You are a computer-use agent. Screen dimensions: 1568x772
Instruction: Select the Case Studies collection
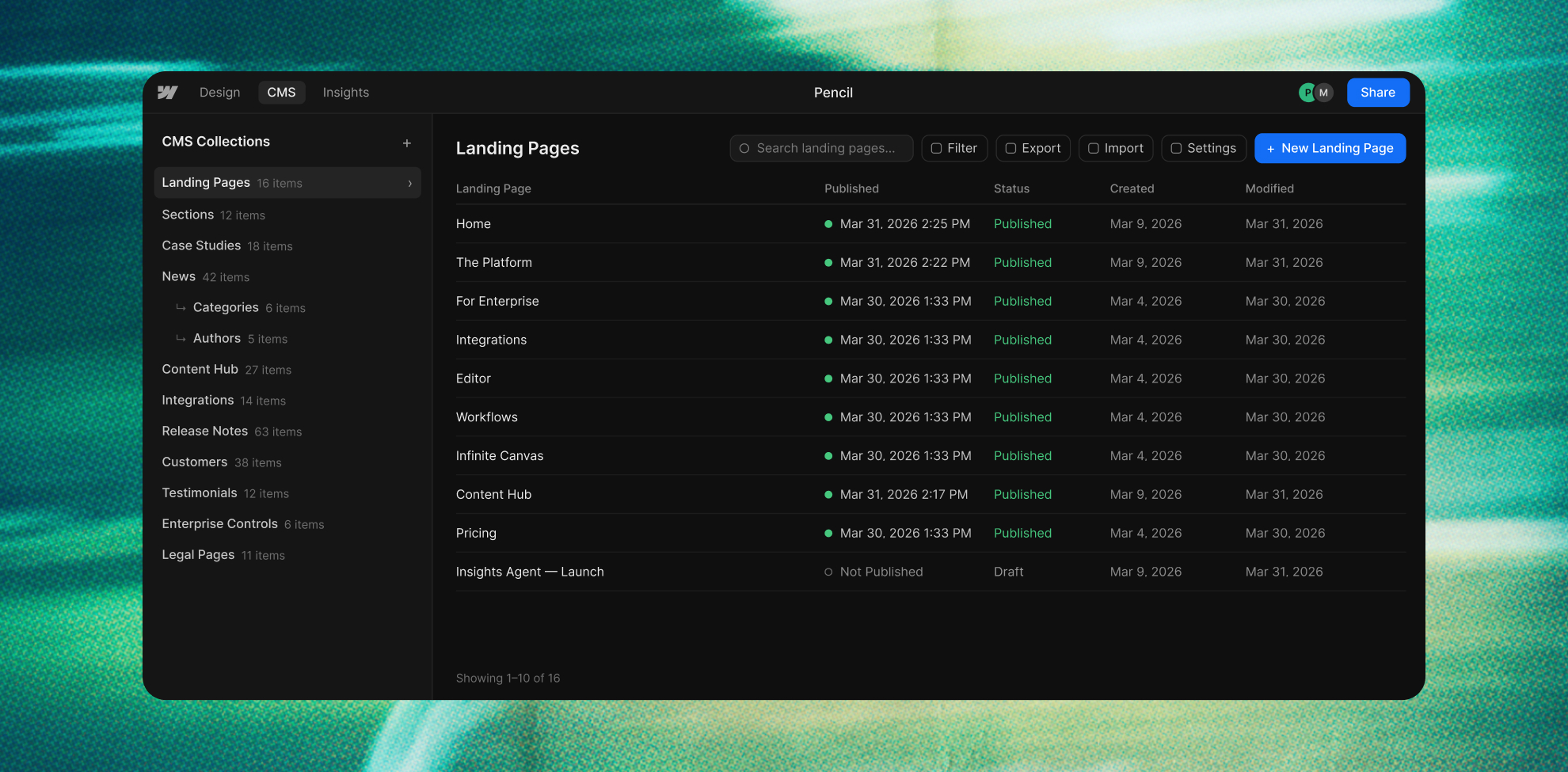(287, 245)
